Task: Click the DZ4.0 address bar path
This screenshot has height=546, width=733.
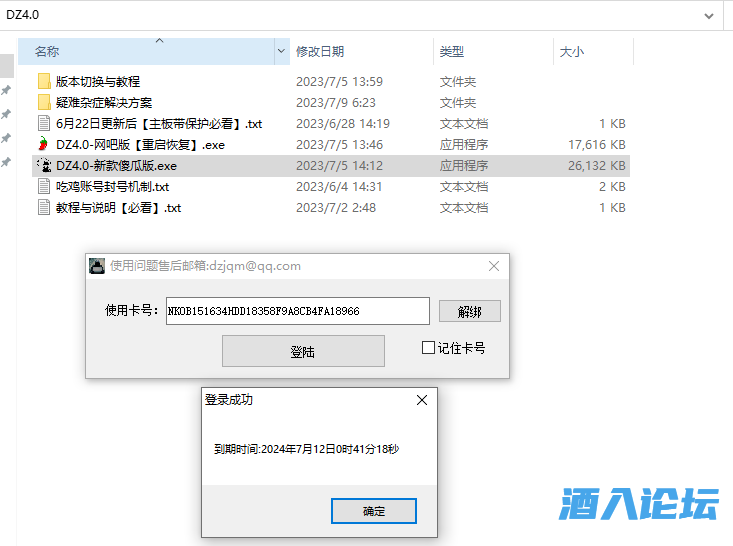Action: pos(22,15)
